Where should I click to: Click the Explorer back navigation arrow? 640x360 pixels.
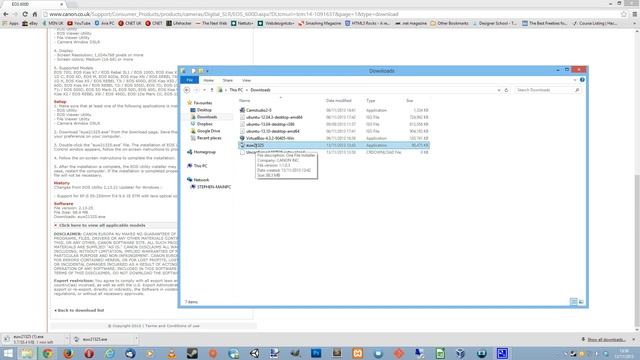pos(187,90)
